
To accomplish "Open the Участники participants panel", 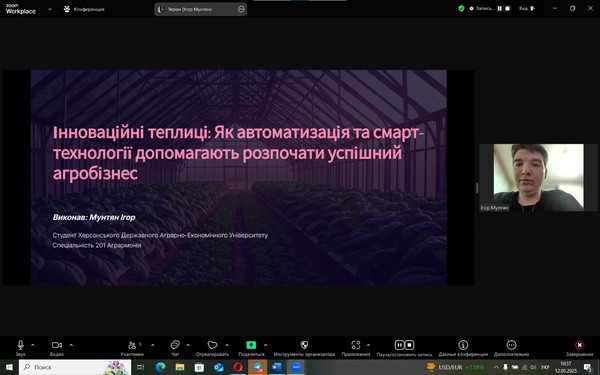I will click(x=132, y=345).
